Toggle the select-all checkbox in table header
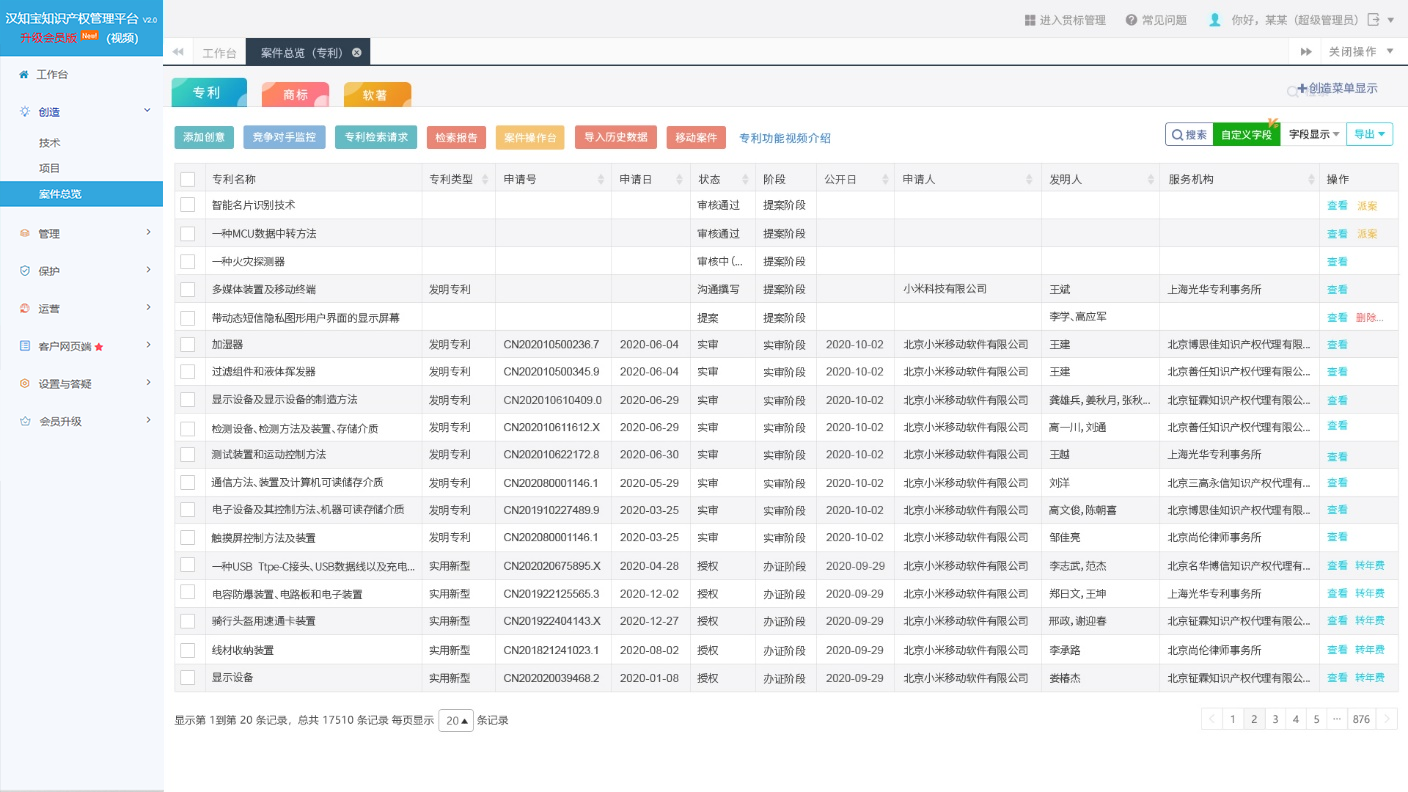1408x792 pixels. click(188, 179)
